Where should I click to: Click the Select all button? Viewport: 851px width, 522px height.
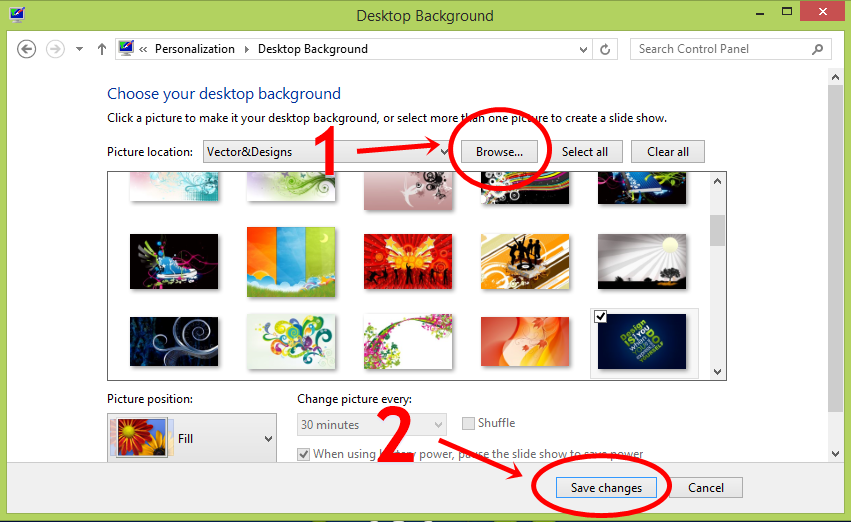(x=585, y=152)
